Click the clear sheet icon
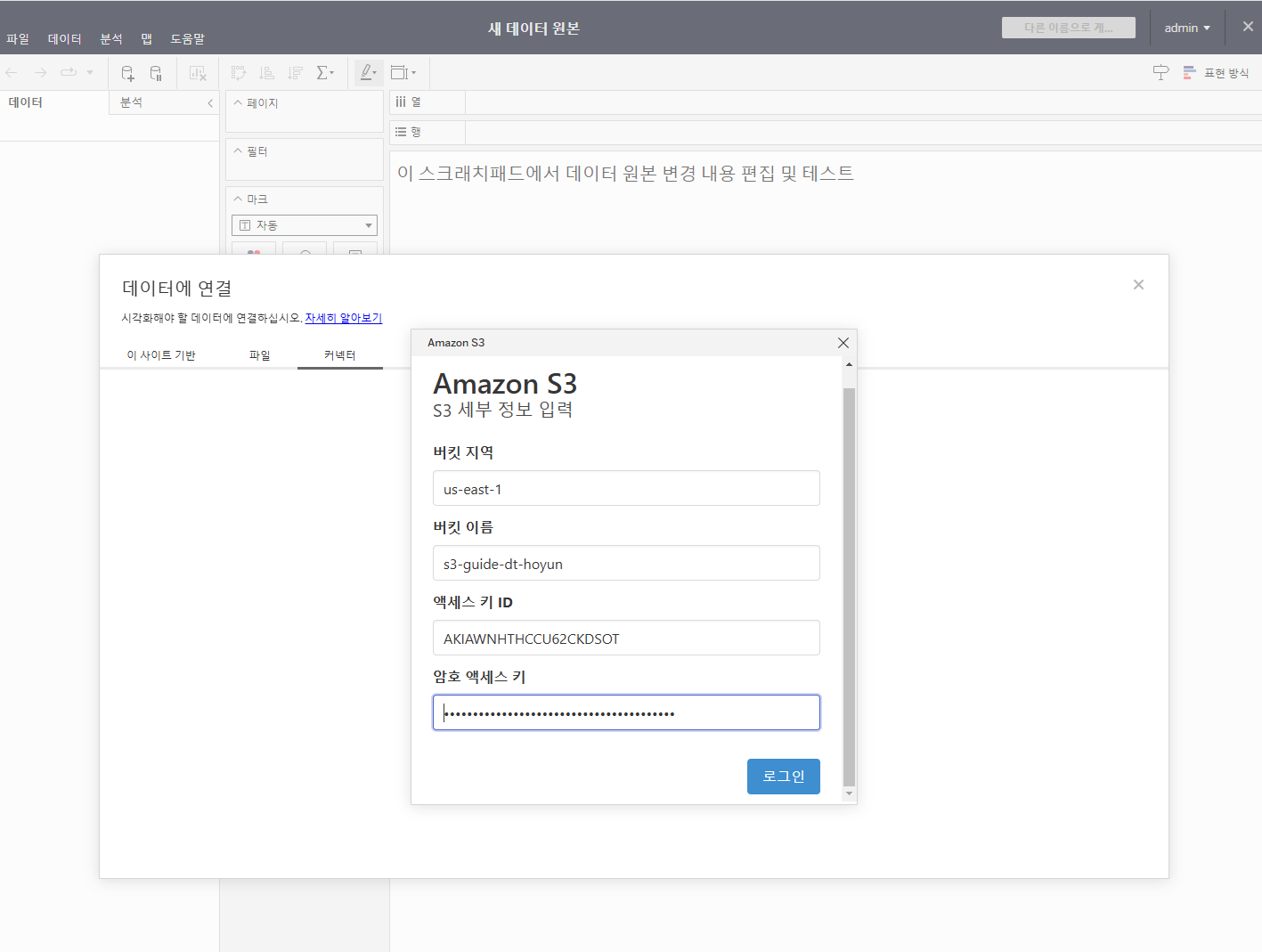The width and height of the screenshot is (1262, 952). point(198,73)
